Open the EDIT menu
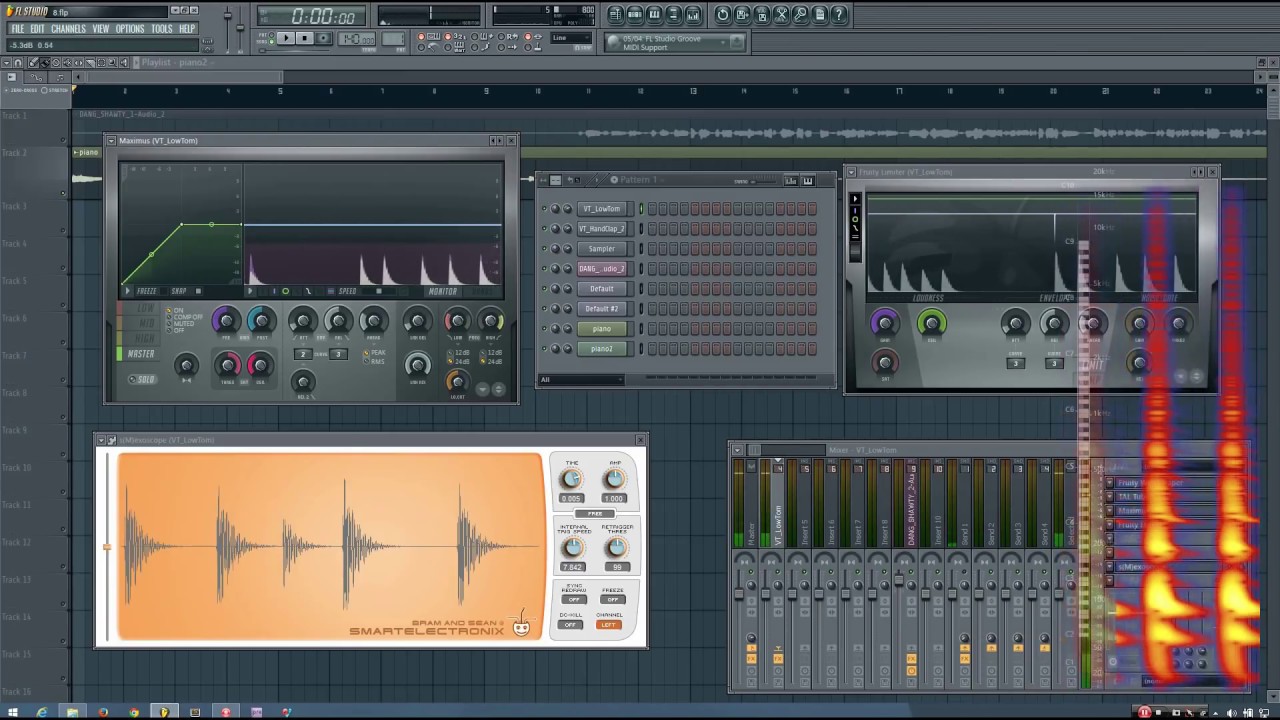 tap(37, 29)
